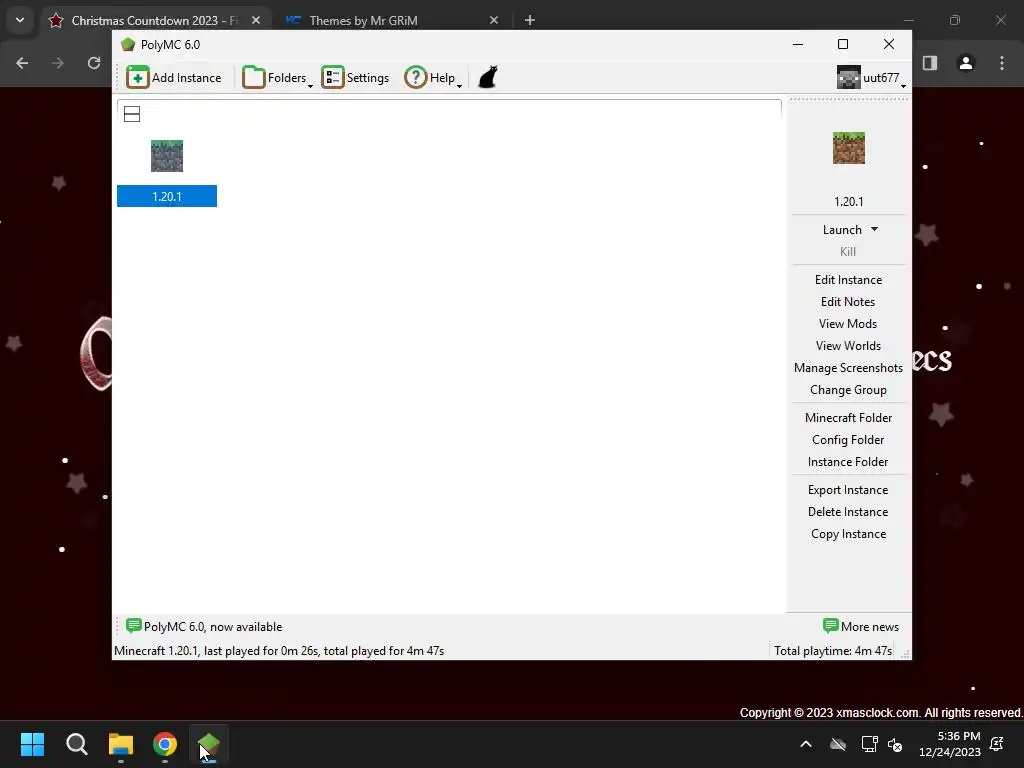Viewport: 1024px width, 768px height.
Task: Click the More news button
Action: 861,627
